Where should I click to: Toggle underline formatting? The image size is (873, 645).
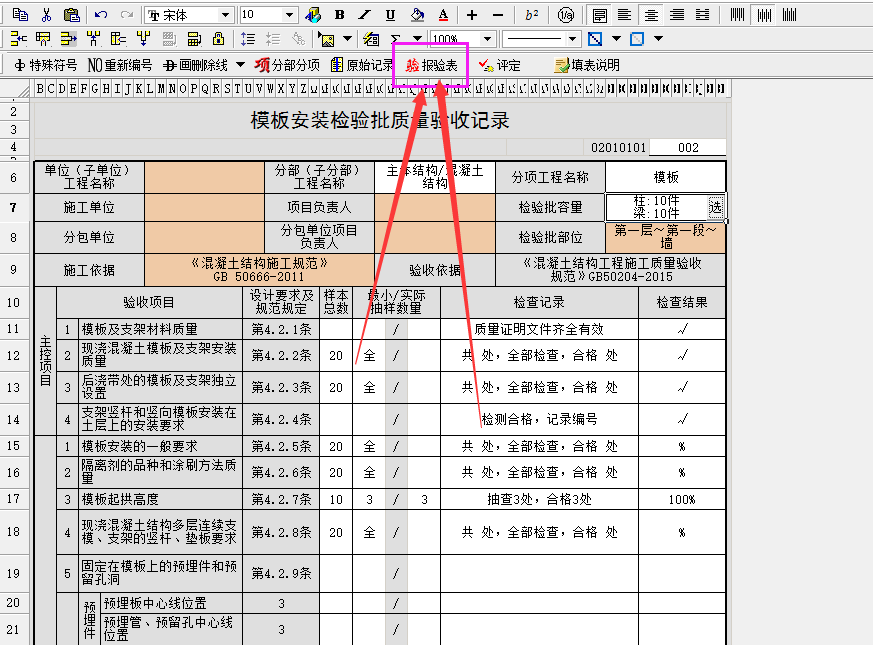click(390, 15)
